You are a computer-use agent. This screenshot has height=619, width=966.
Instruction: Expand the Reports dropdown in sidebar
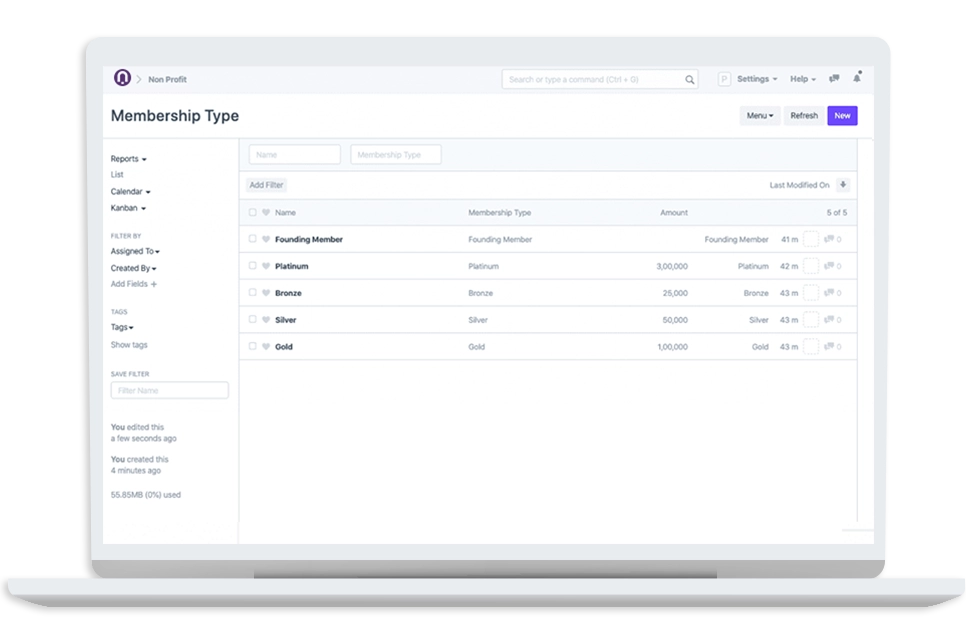[128, 159]
